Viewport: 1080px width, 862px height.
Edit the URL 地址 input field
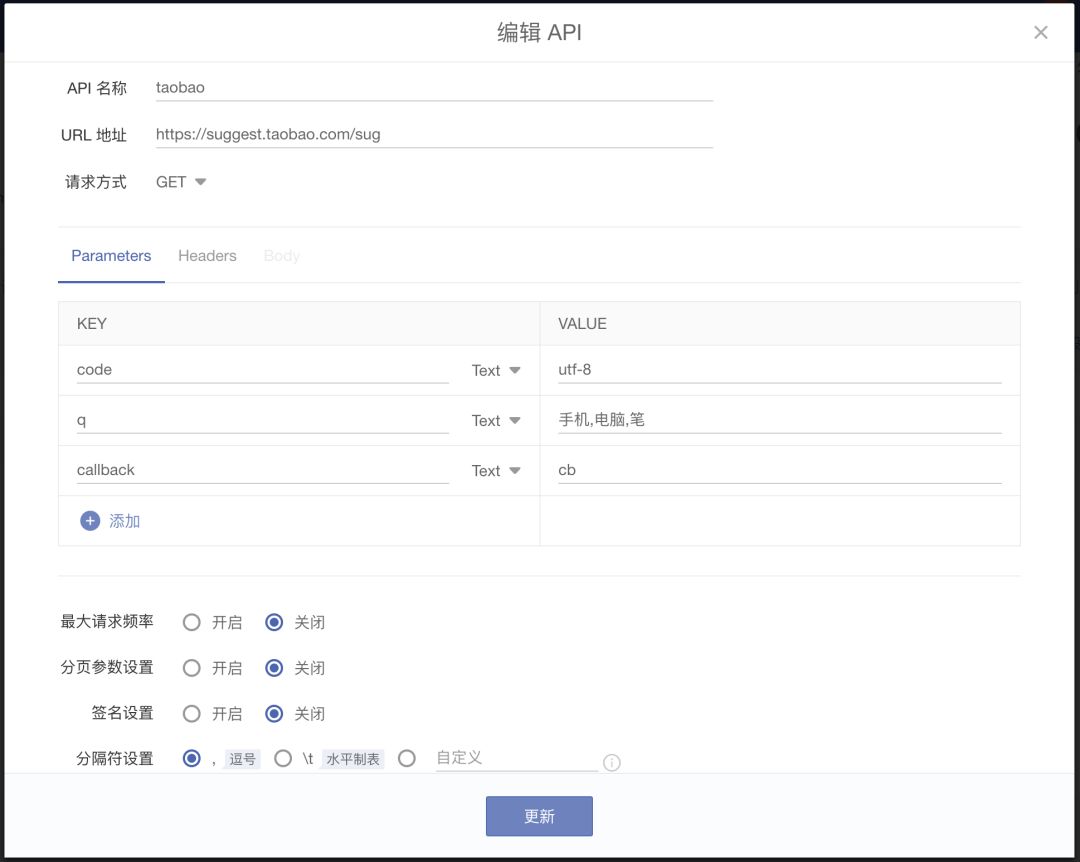point(434,135)
